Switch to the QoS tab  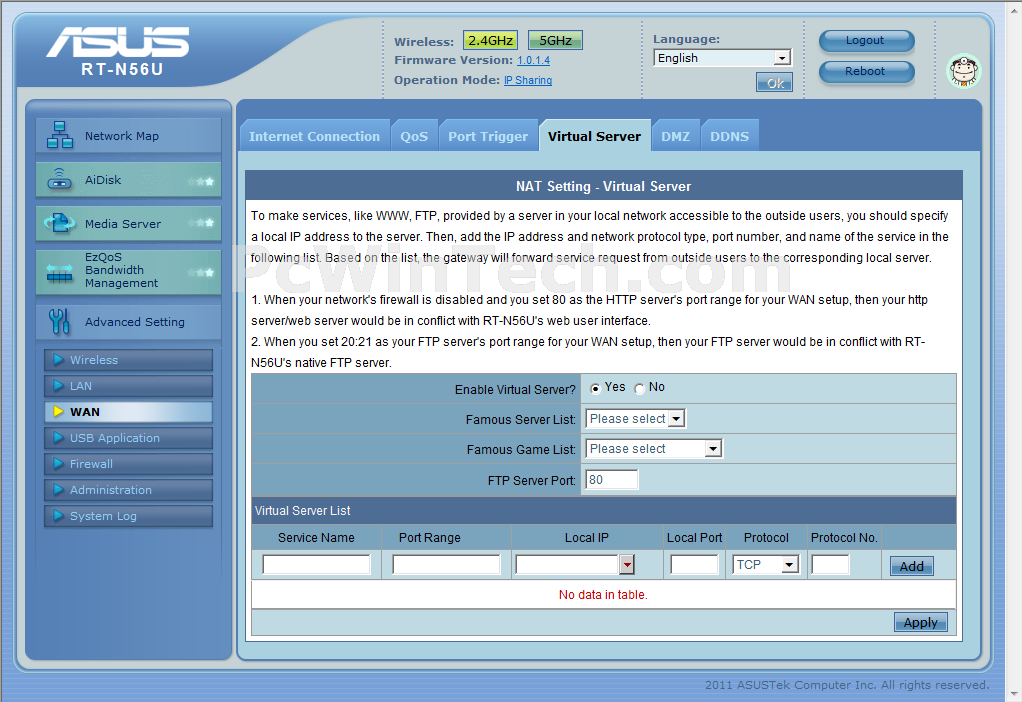point(414,136)
